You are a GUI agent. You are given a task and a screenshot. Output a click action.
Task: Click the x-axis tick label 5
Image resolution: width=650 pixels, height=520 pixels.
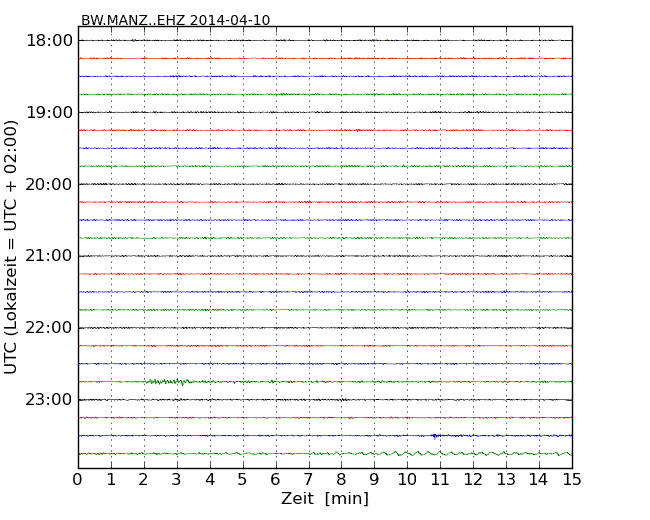[x=243, y=479]
